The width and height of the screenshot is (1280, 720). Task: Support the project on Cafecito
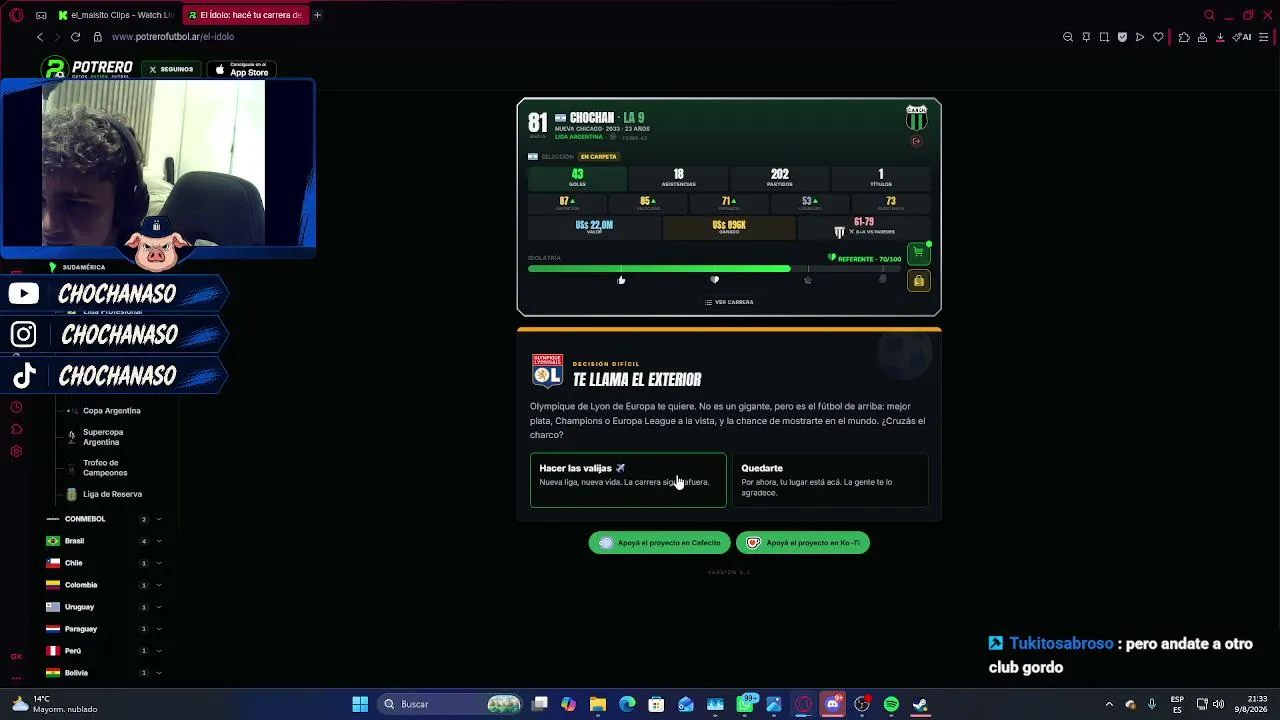coord(659,543)
